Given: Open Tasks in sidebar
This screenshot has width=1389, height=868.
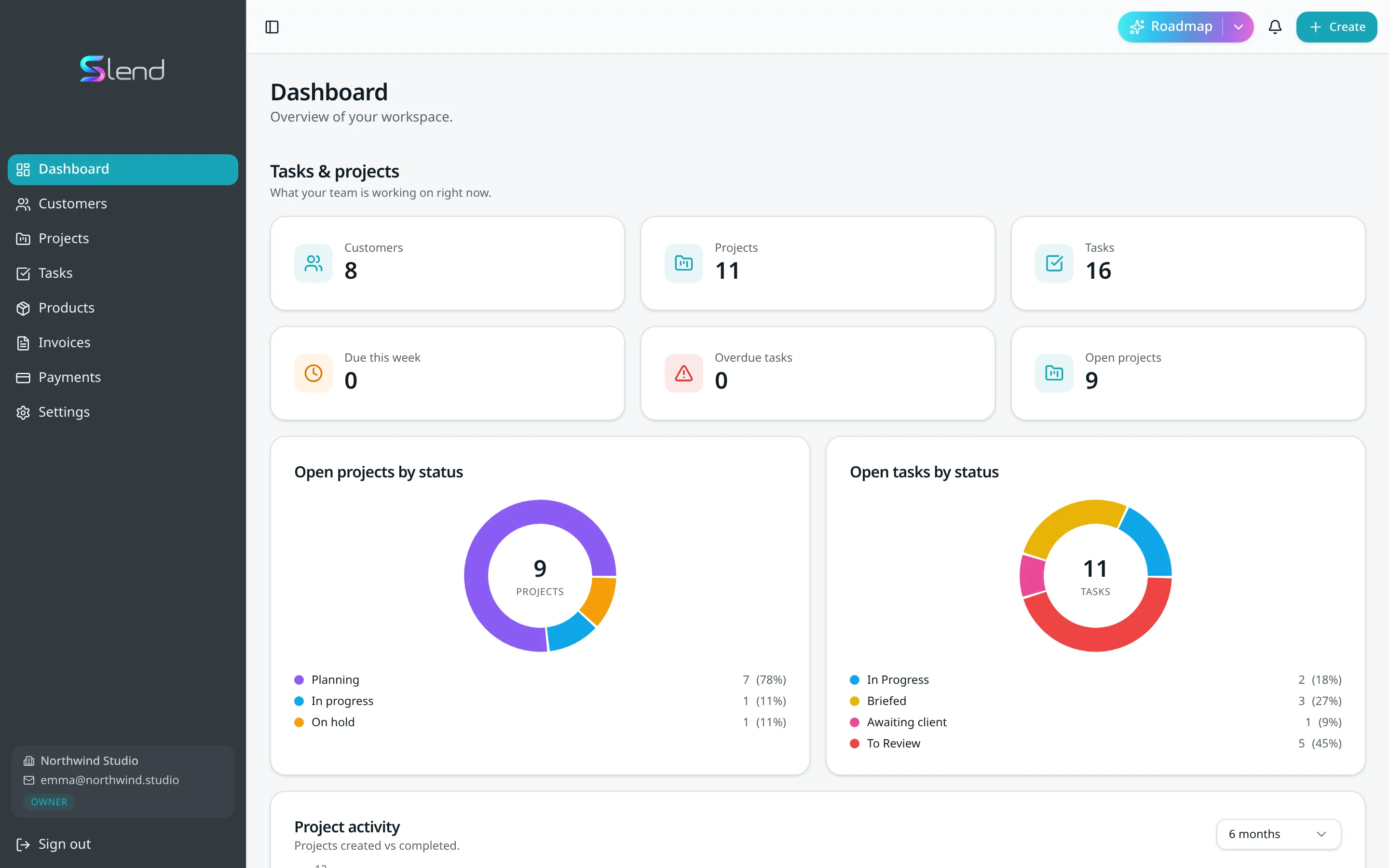Looking at the screenshot, I should tap(123, 273).
